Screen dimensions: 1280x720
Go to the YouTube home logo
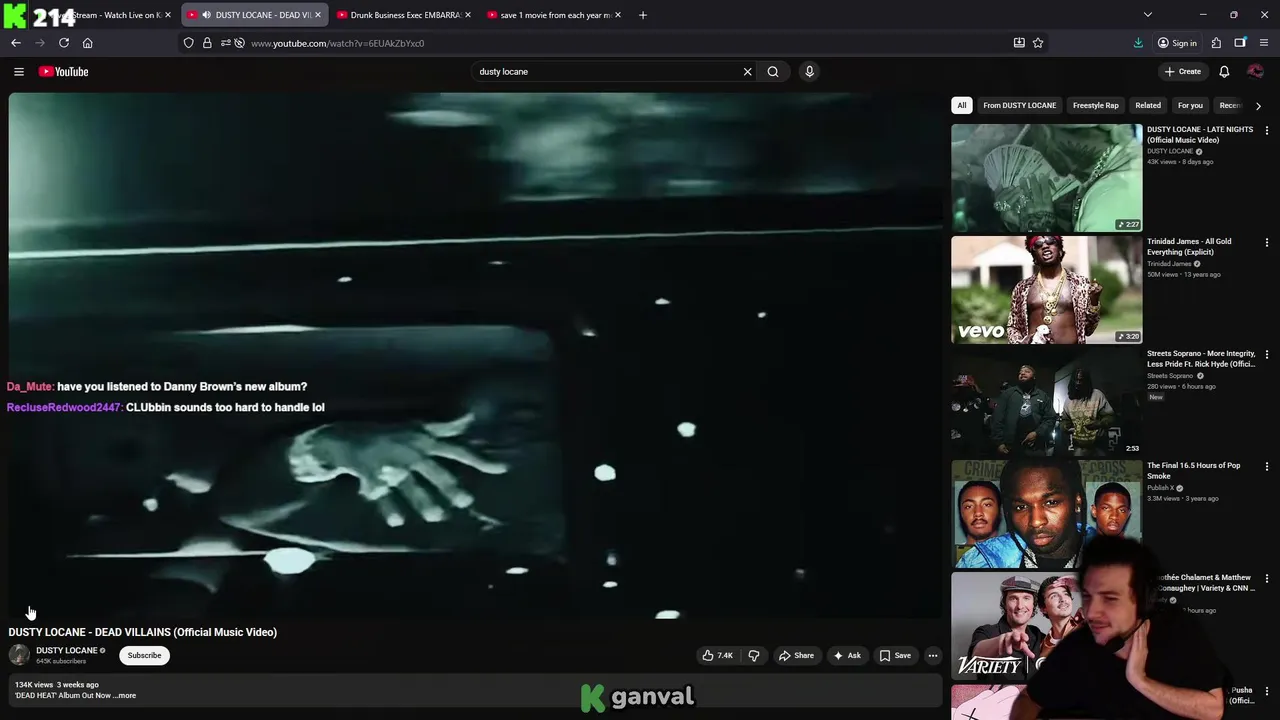tap(63, 71)
